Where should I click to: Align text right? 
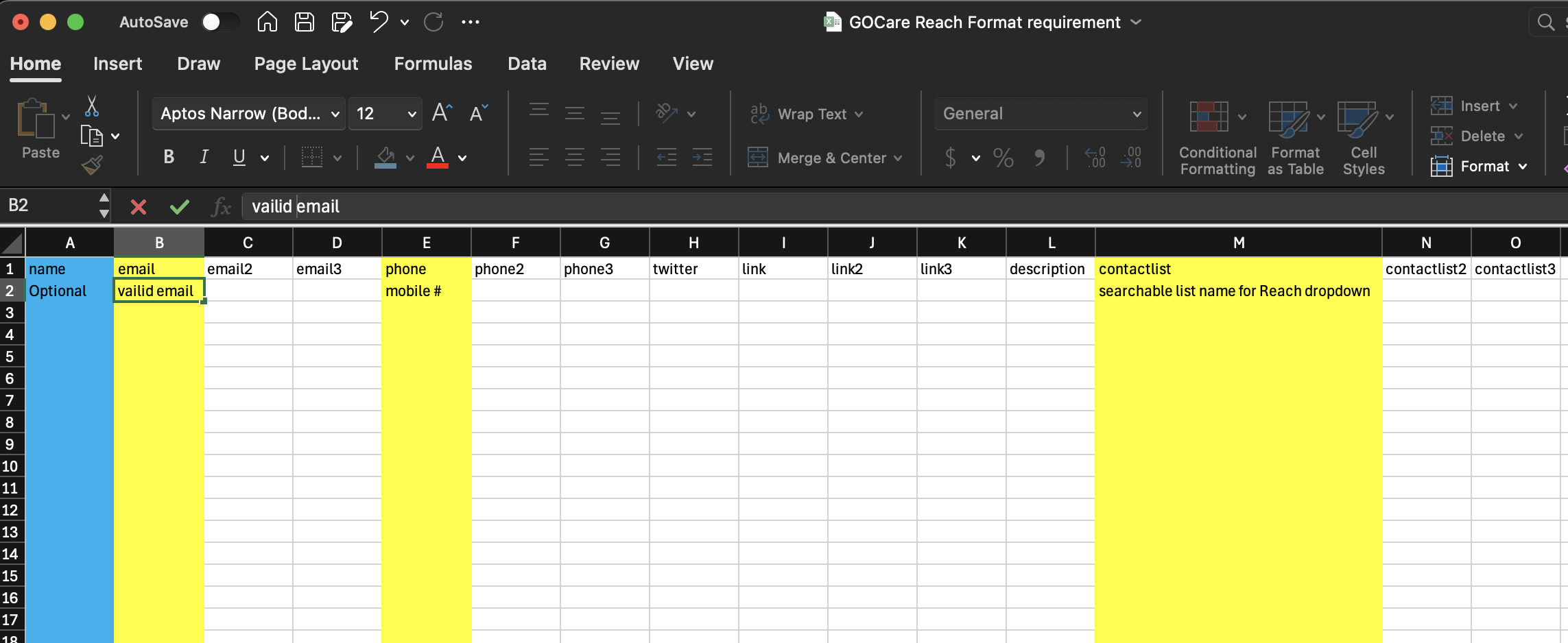coord(610,158)
